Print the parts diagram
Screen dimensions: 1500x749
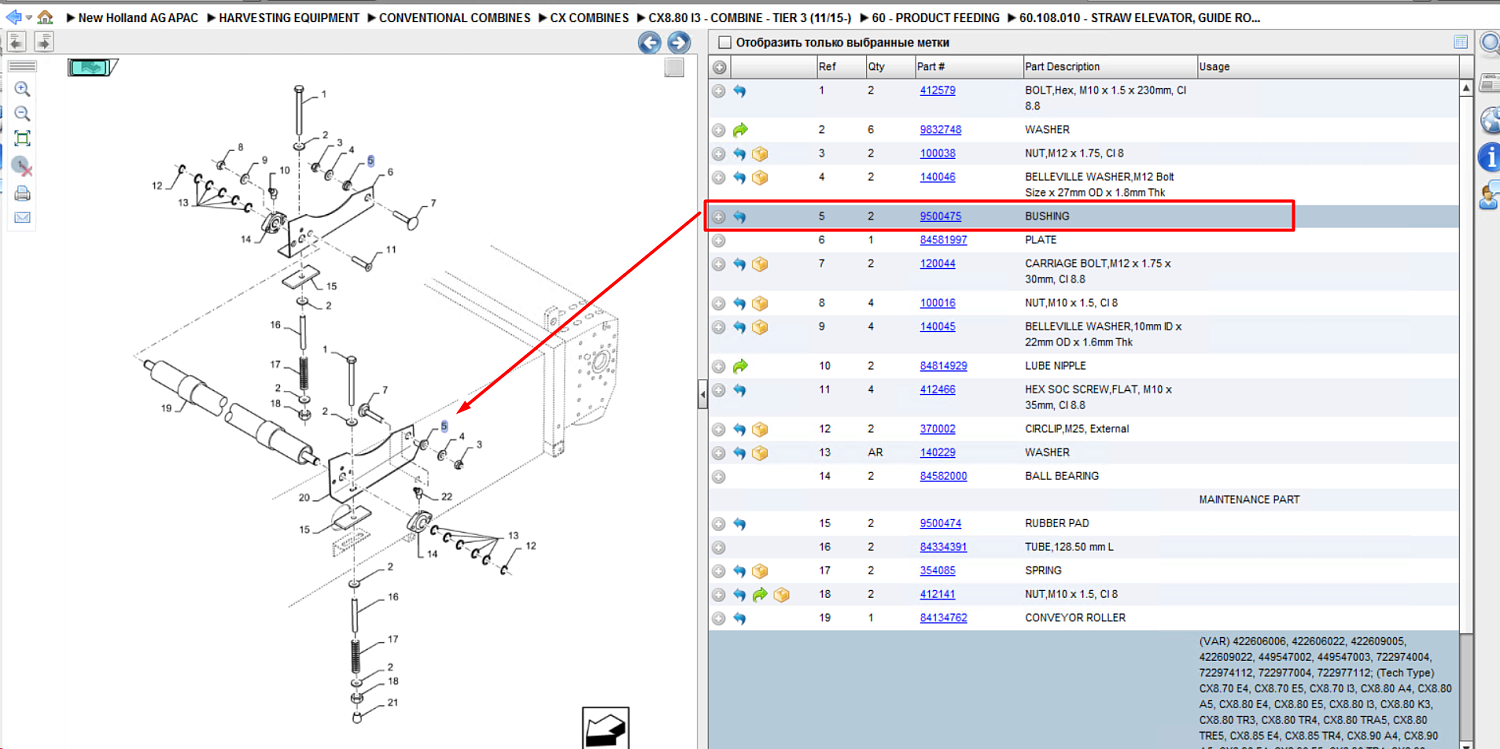pos(22,193)
